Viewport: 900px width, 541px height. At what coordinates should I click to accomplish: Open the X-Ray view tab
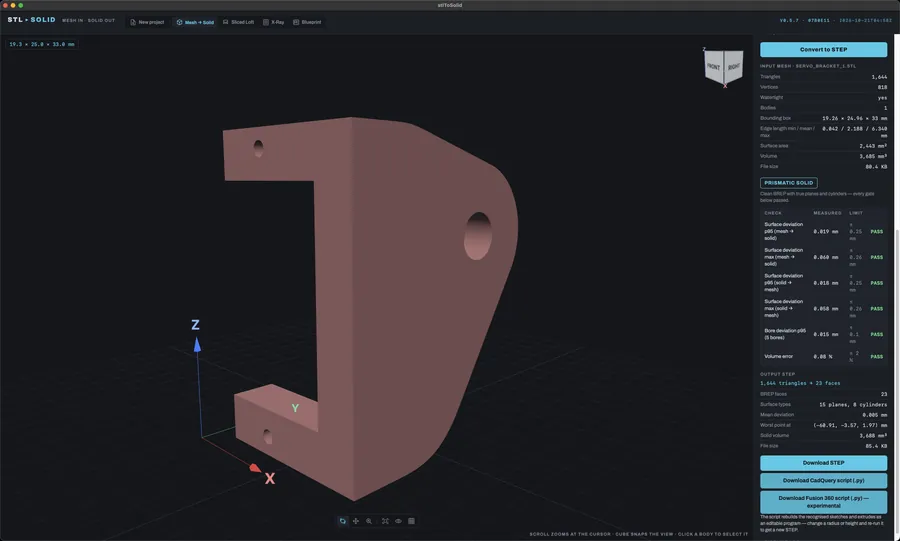pos(274,22)
